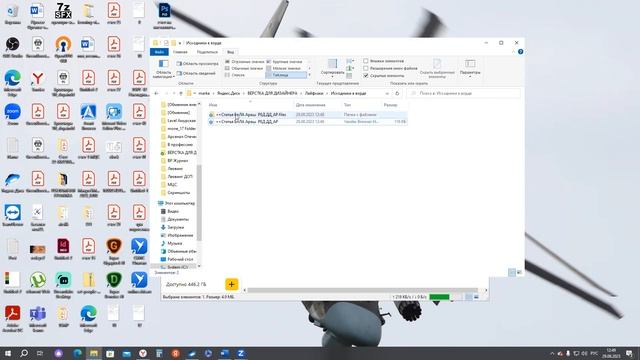The image size is (640, 360).
Task: Go up one folder level arrow
Action: pyautogui.click(x=181, y=93)
